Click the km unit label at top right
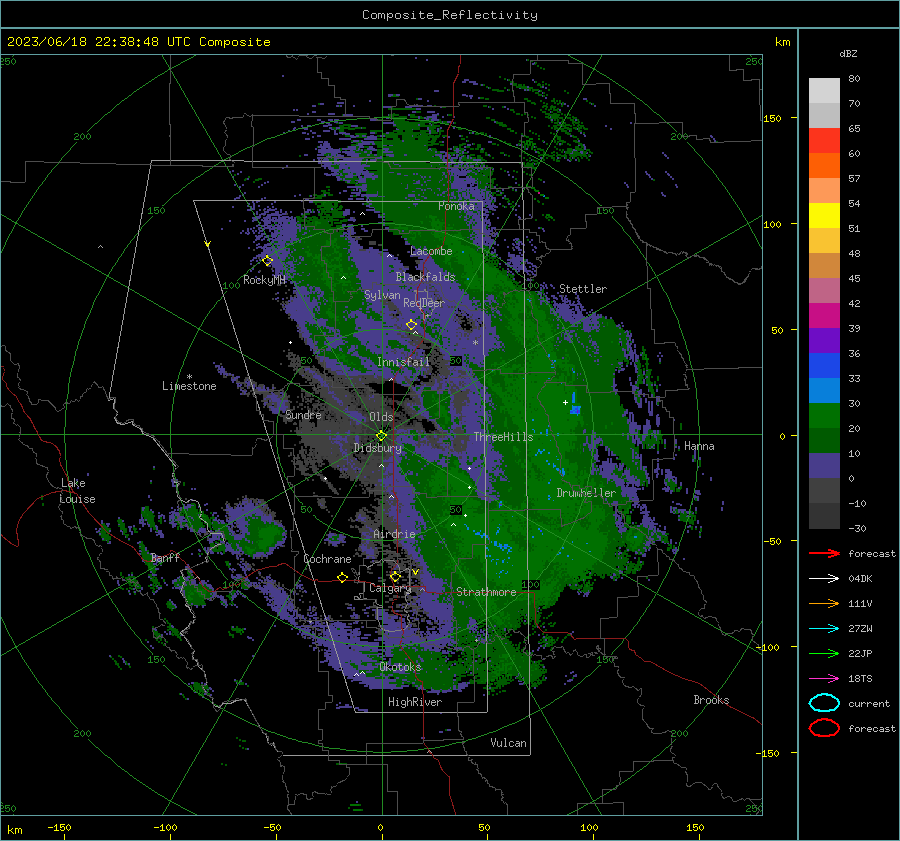The width and height of the screenshot is (900, 841). coord(782,42)
